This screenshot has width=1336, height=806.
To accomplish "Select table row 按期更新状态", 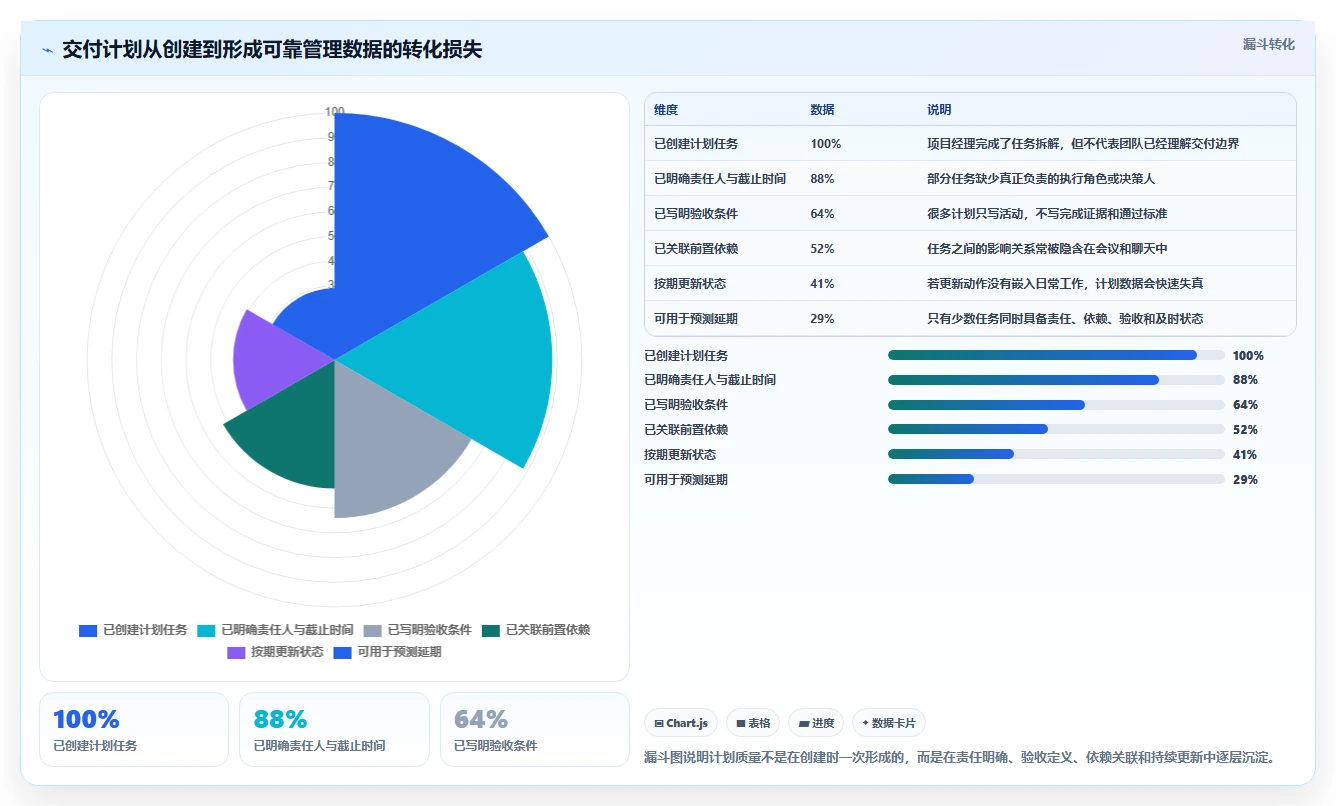I will tap(970, 283).
